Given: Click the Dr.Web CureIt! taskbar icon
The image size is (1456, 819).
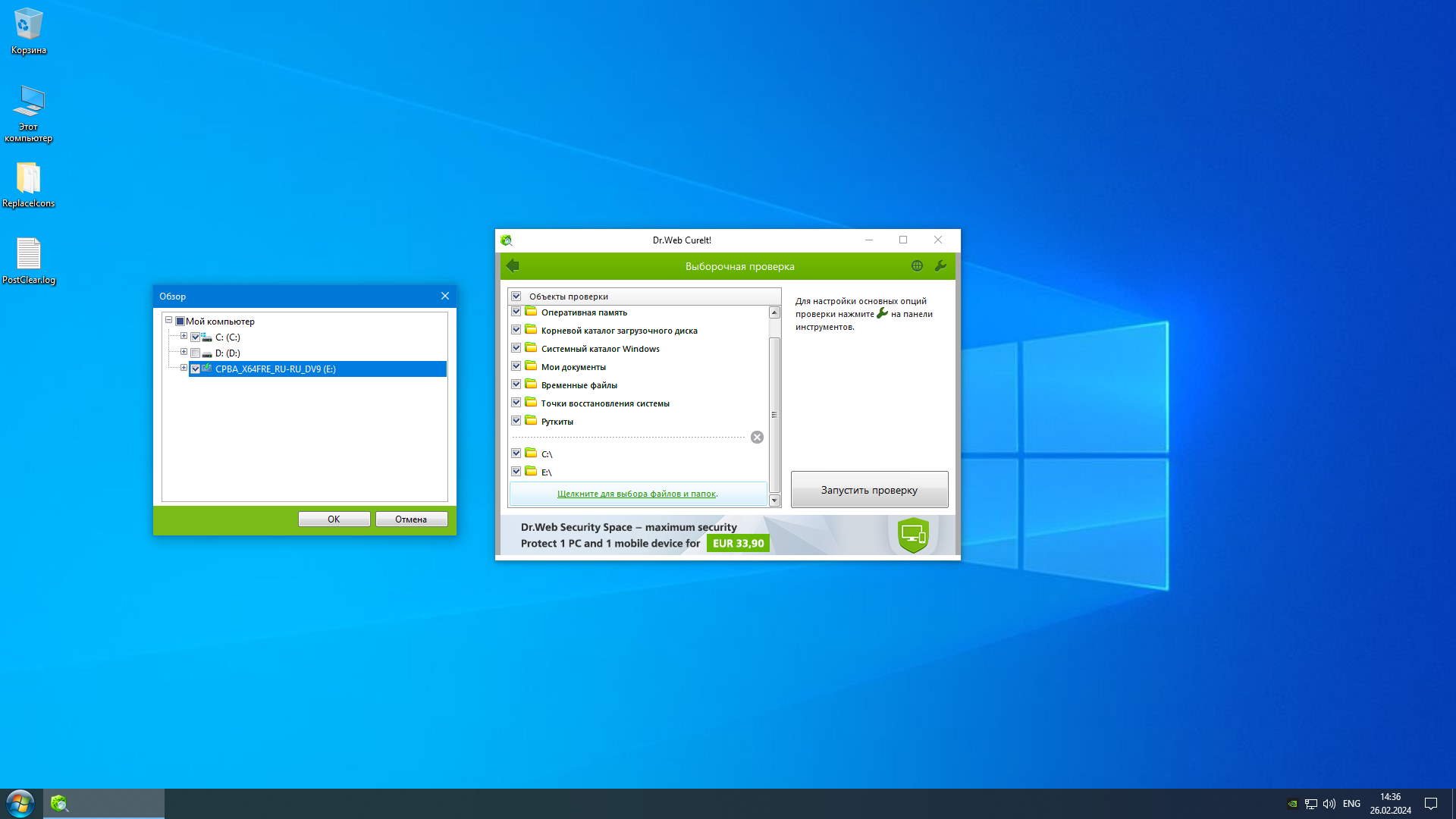Looking at the screenshot, I should (60, 804).
